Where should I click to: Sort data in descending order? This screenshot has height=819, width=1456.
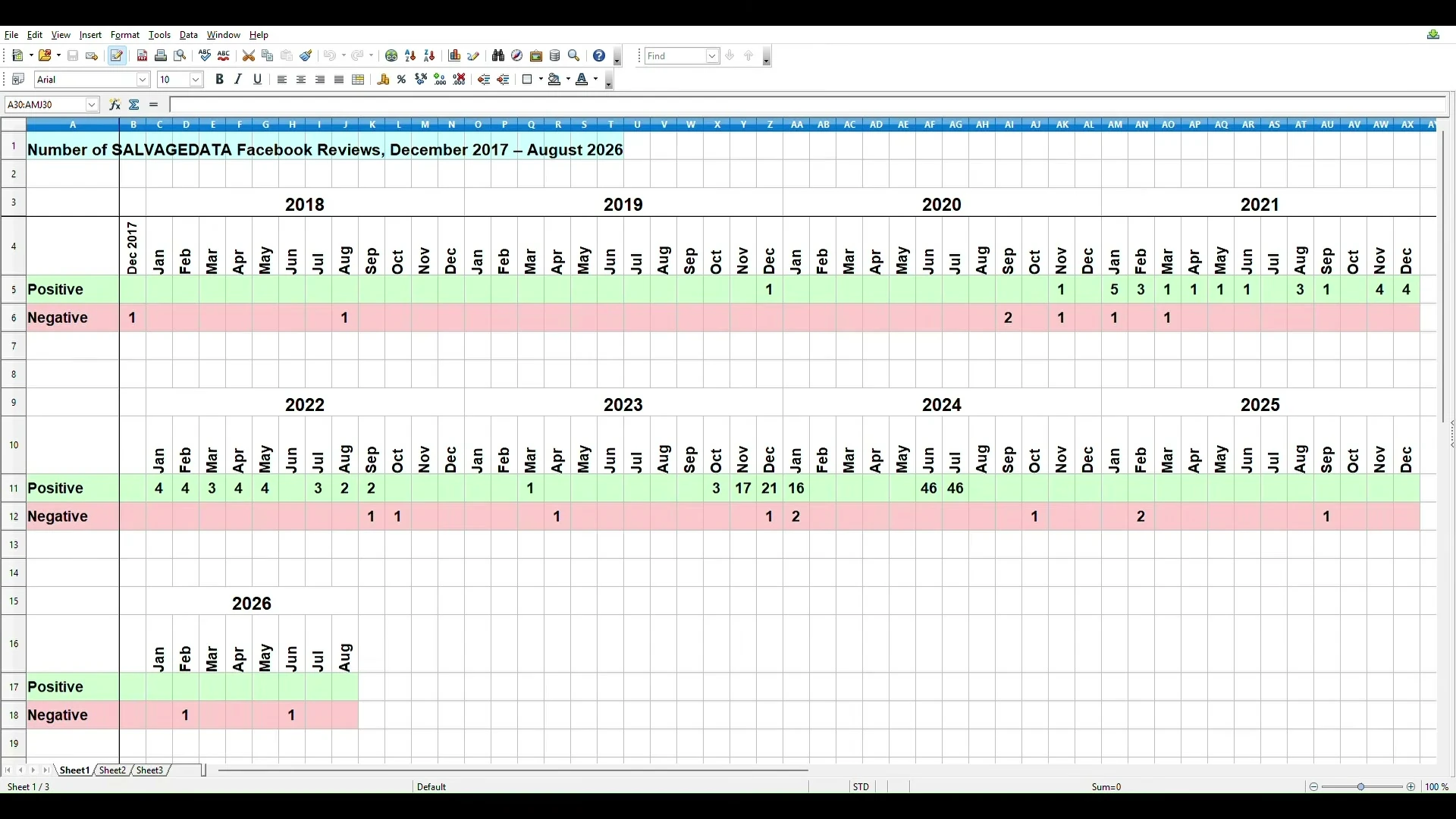point(429,56)
